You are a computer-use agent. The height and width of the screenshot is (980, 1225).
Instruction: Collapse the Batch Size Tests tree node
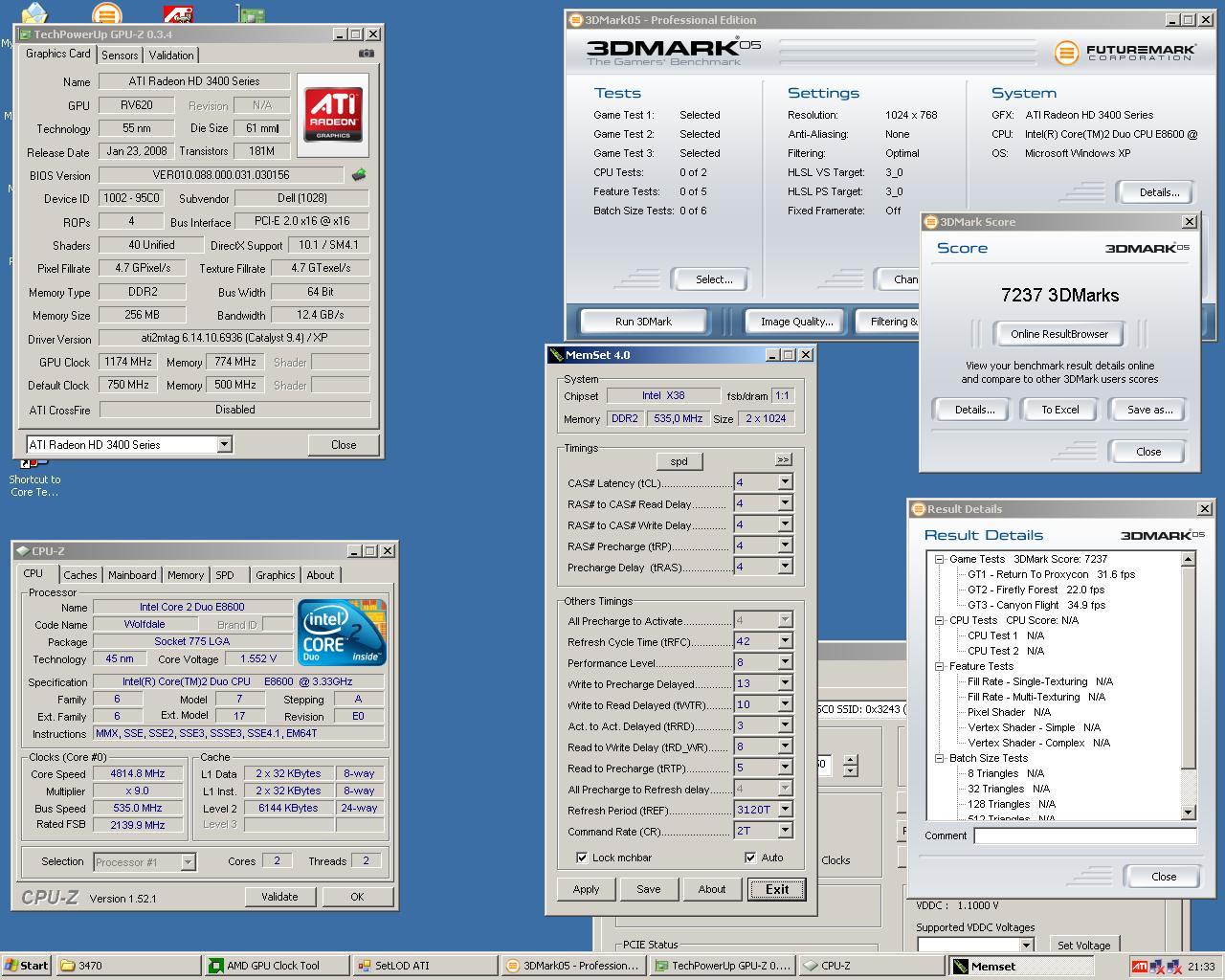click(940, 758)
